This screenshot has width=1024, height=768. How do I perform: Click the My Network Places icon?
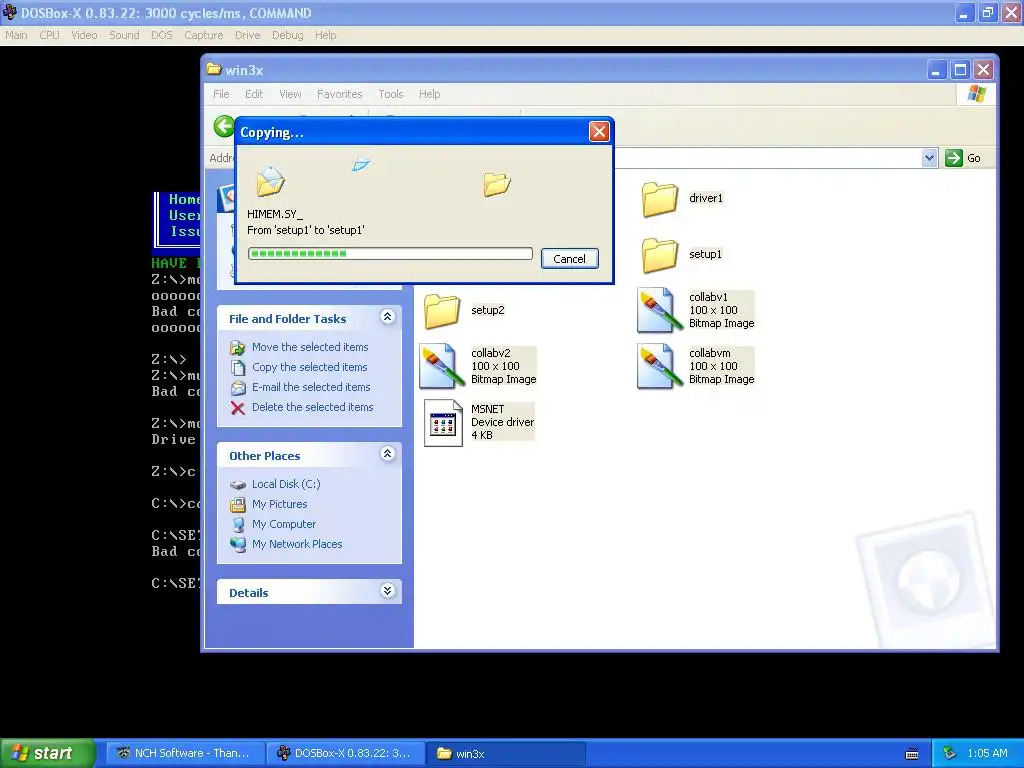238,545
